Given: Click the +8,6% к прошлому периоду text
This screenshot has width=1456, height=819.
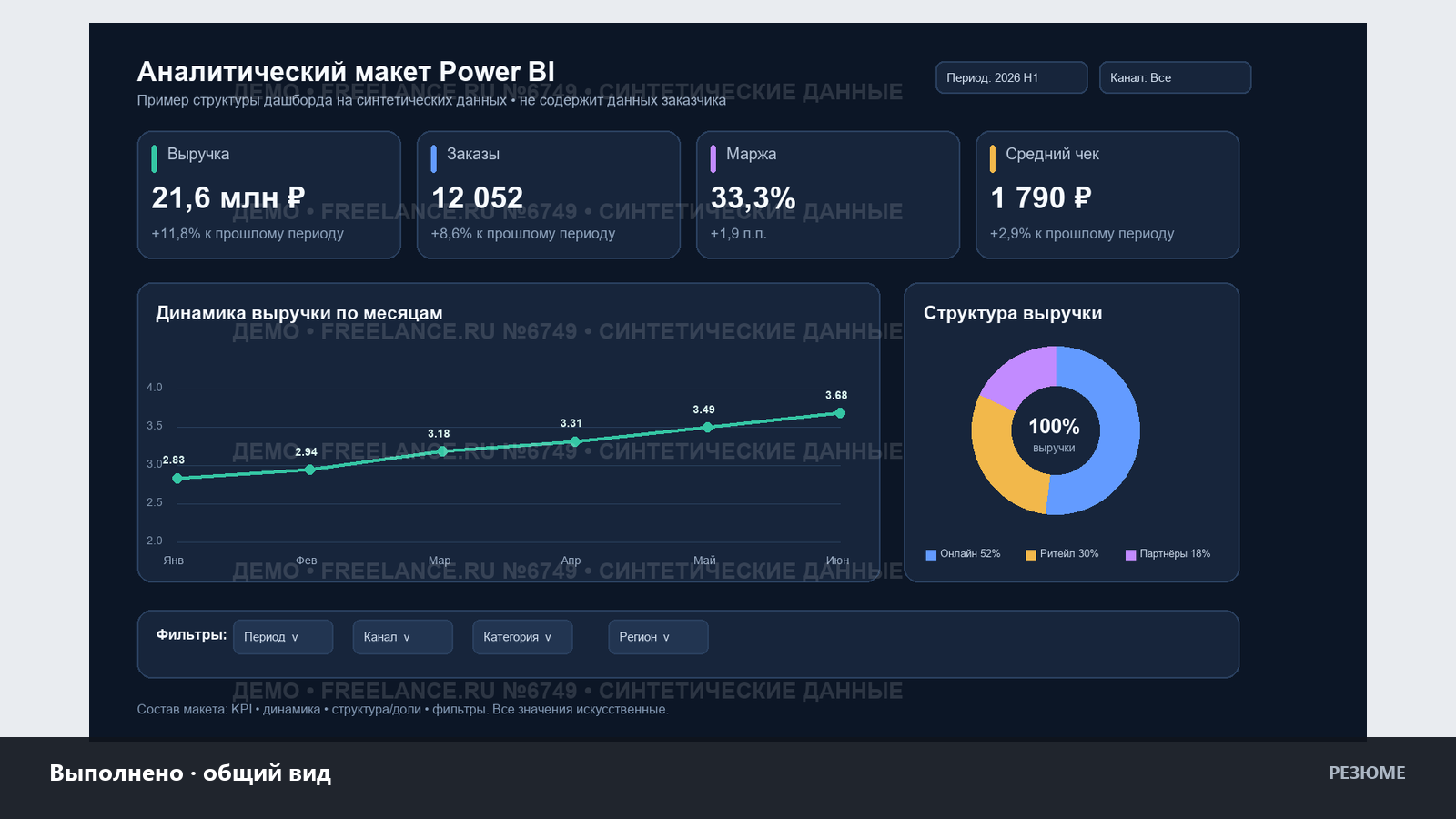Looking at the screenshot, I should pyautogui.click(x=523, y=234).
